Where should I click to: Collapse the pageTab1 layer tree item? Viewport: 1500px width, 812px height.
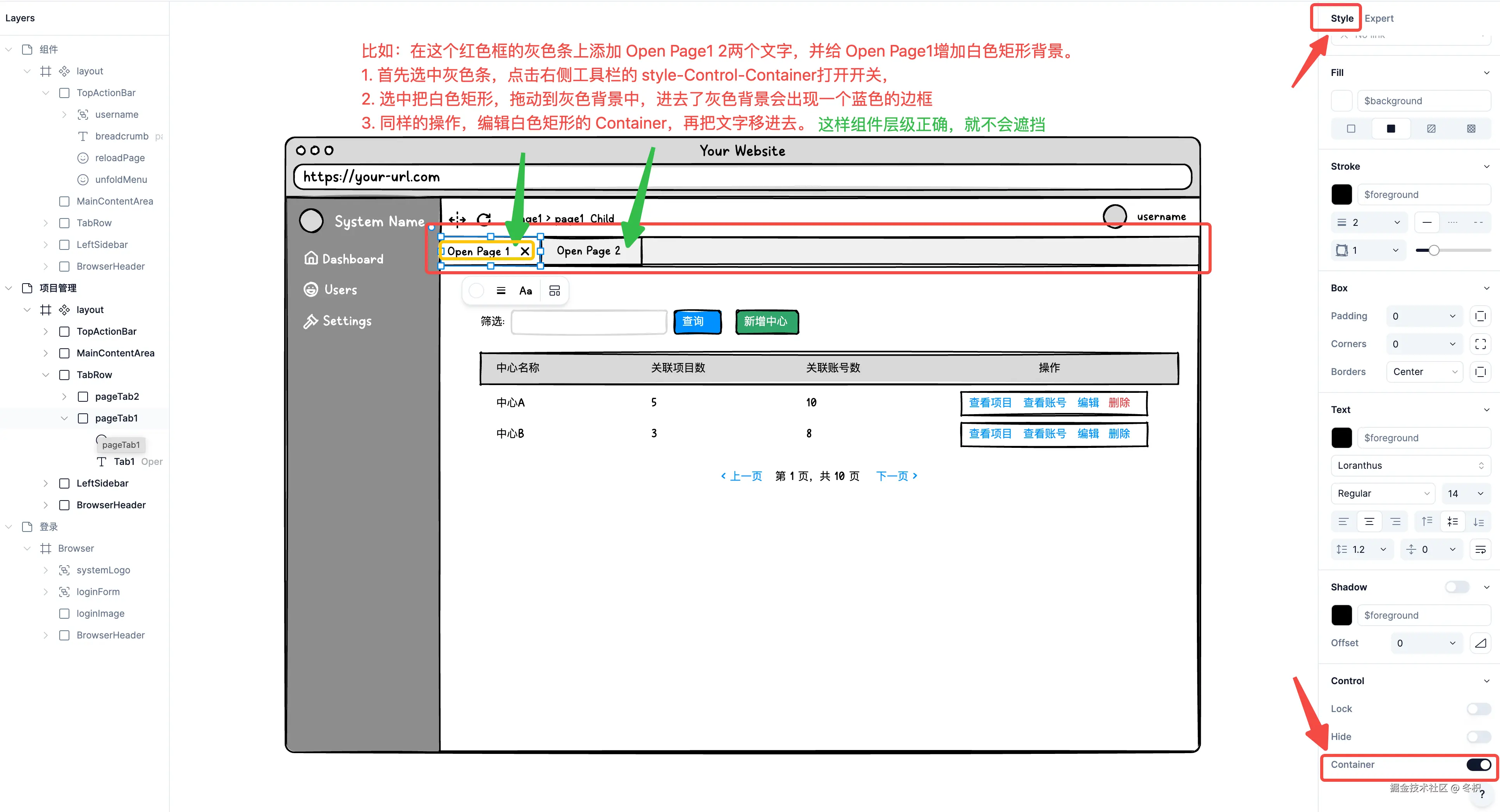pyautogui.click(x=64, y=418)
